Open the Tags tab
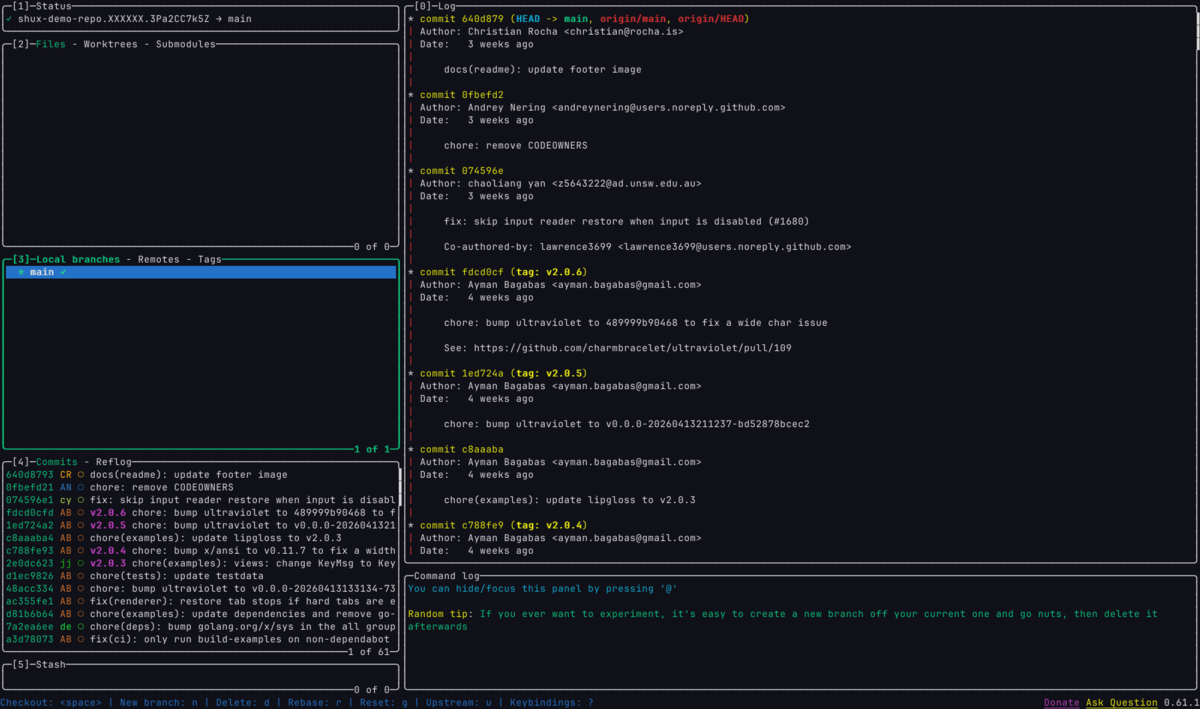The width and height of the screenshot is (1200, 709). click(210, 259)
